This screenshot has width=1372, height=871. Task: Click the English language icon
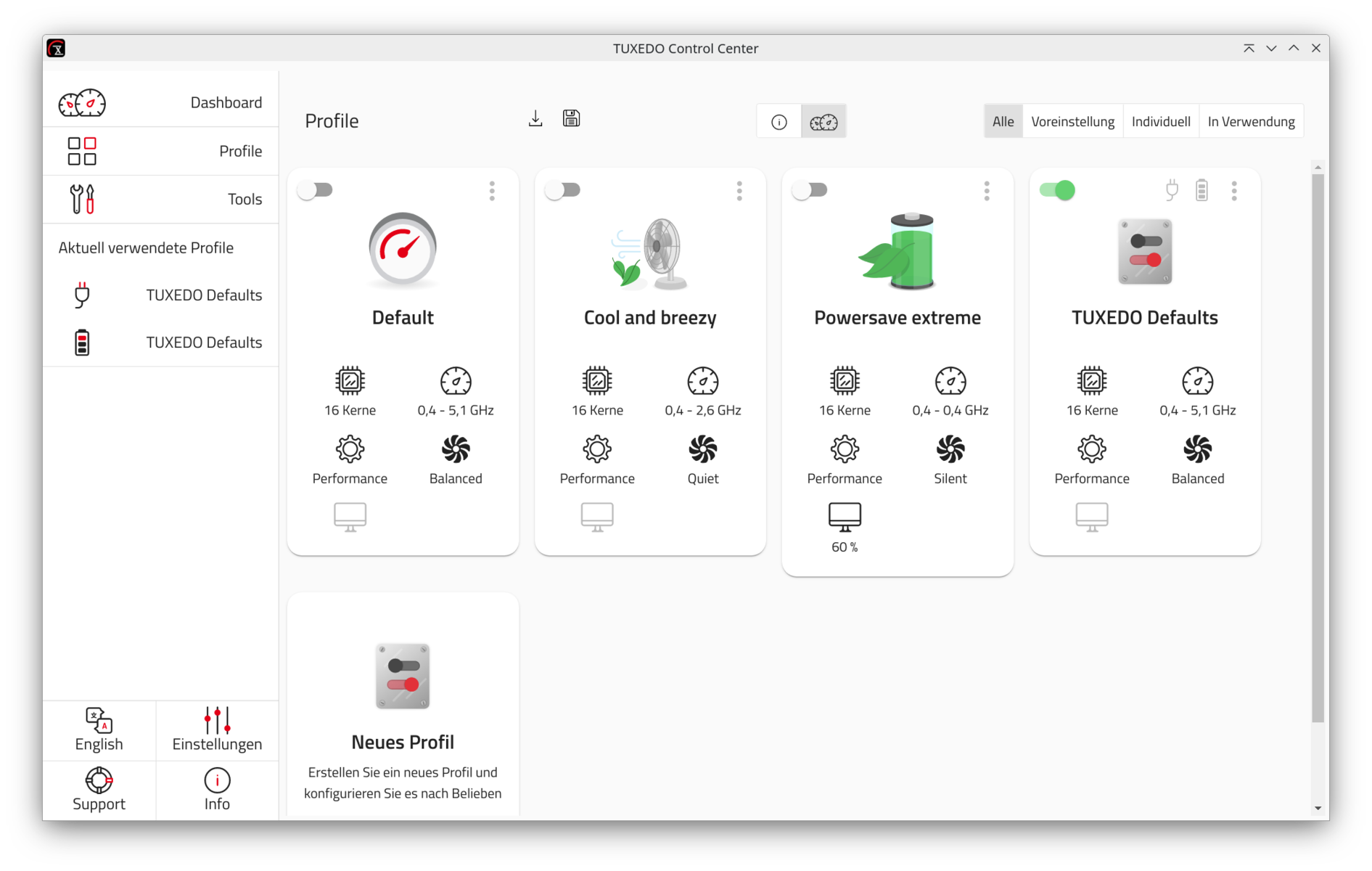coord(99,720)
